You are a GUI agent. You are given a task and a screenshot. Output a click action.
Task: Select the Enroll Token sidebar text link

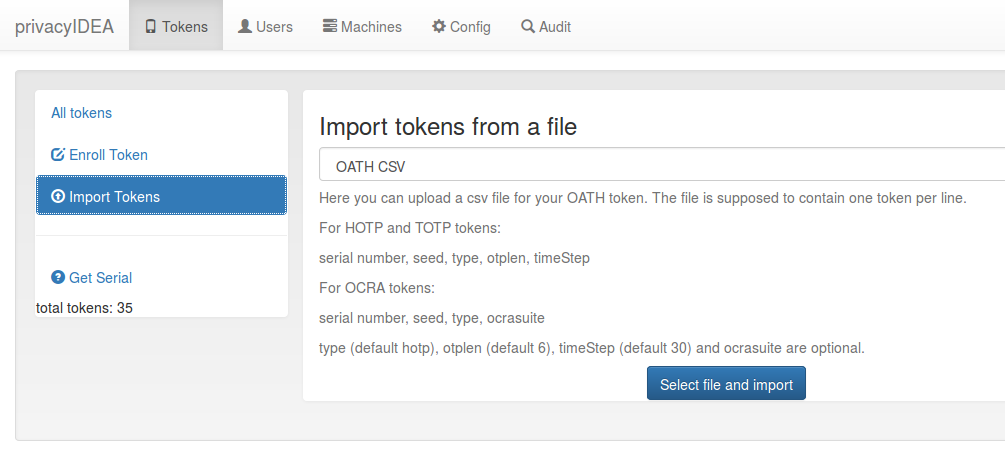108,155
